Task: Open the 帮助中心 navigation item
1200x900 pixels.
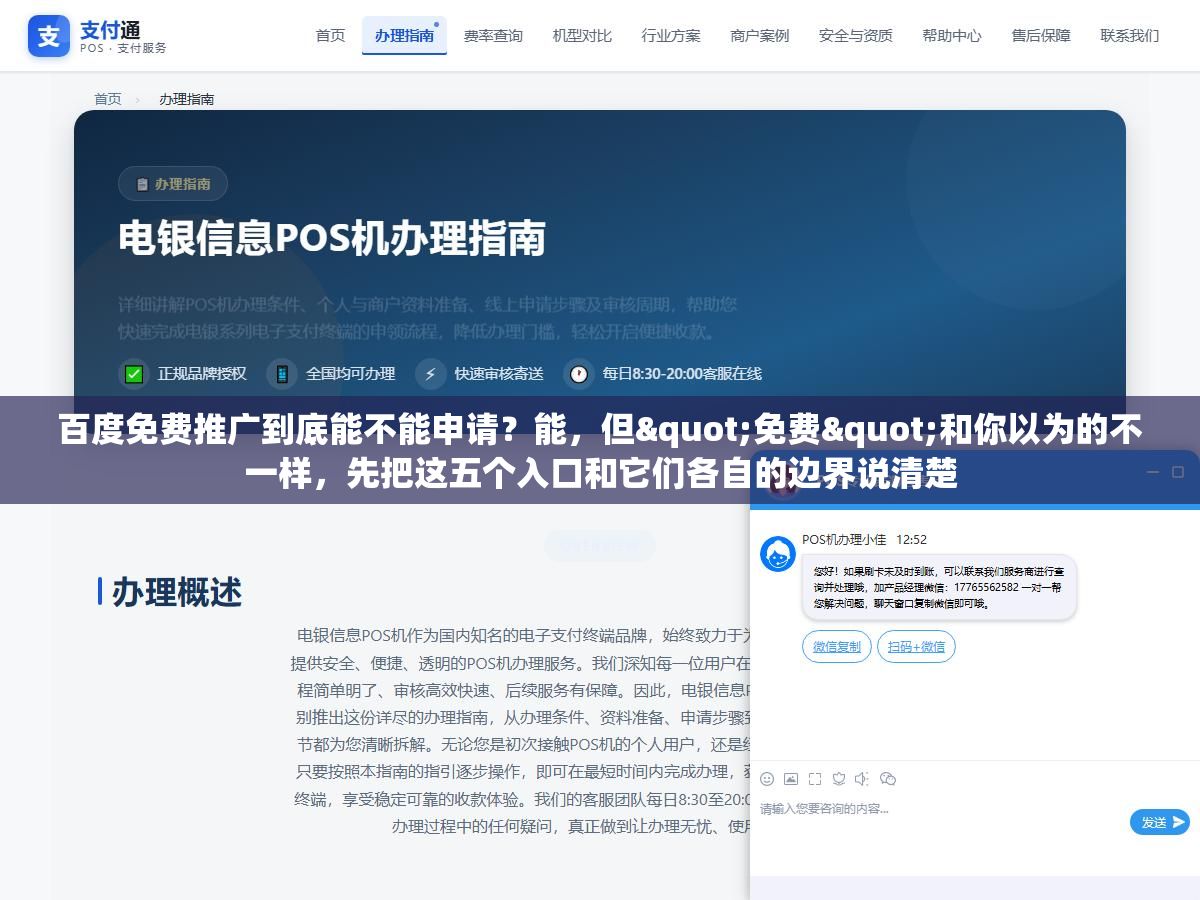Action: [x=952, y=35]
